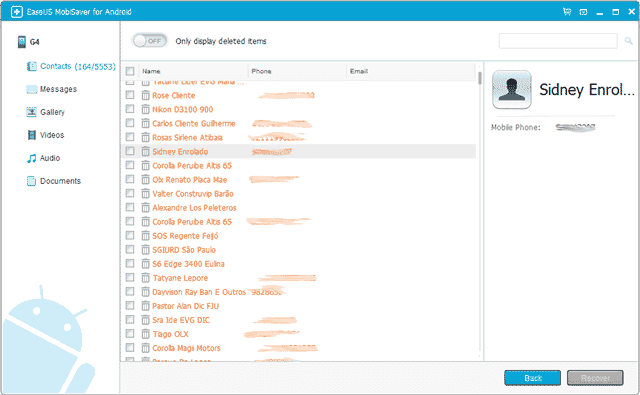
Task: Open the Messages category
Action: click(58, 89)
